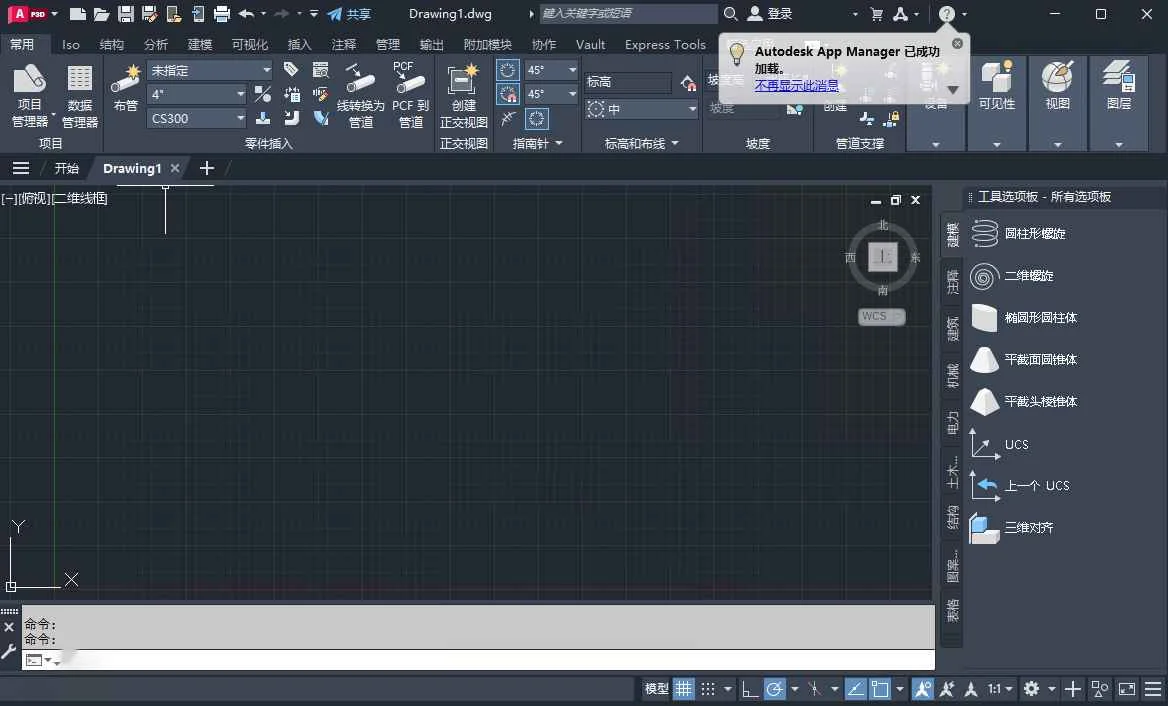Click the Undo arrow icon
Image resolution: width=1168 pixels, height=706 pixels.
(x=247, y=13)
